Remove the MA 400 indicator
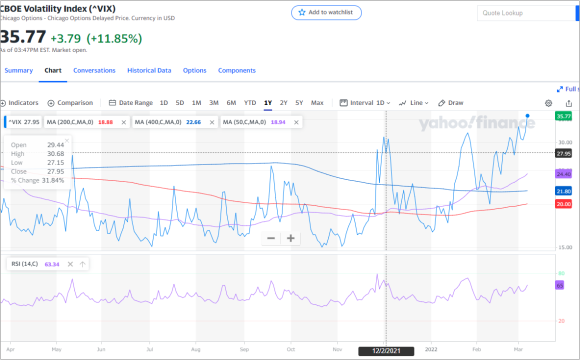Screen dimensions: 580x360 [x=212, y=122]
